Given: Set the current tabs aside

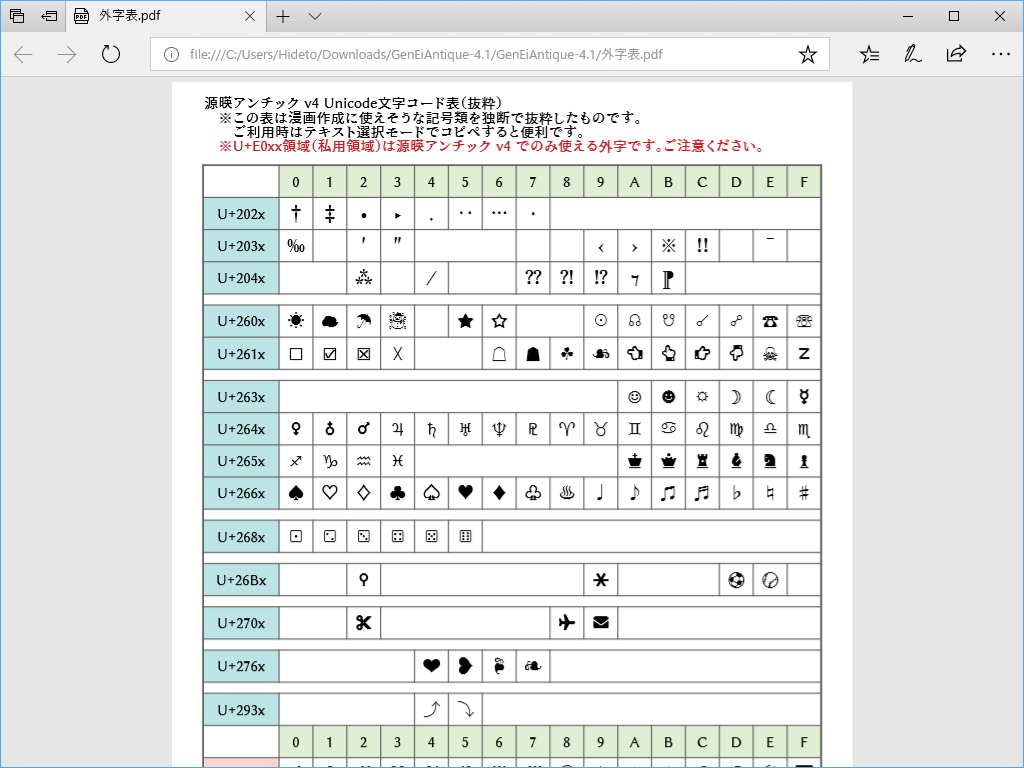Looking at the screenshot, I should click(x=46, y=16).
